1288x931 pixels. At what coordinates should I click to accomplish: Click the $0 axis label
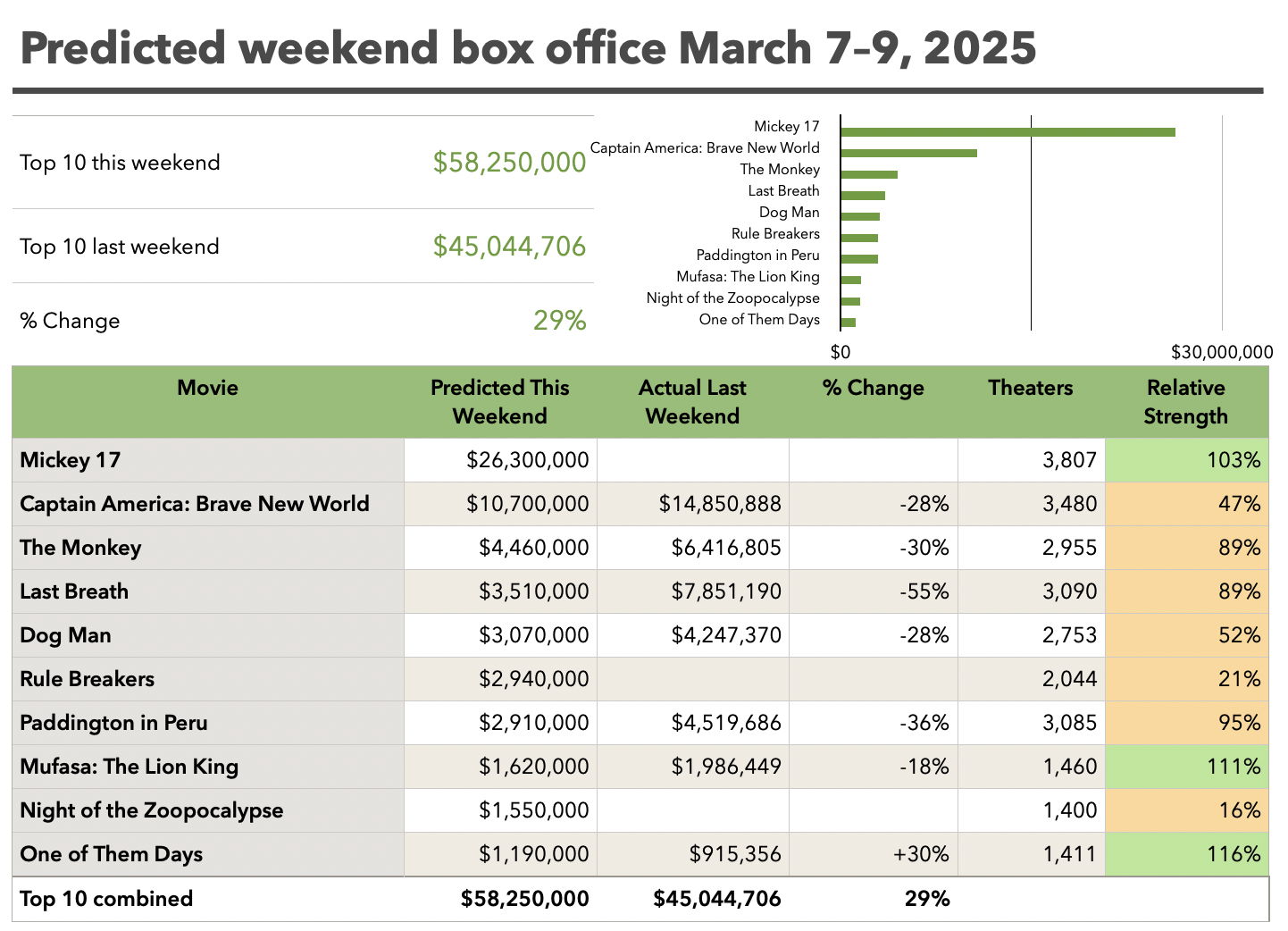841,352
